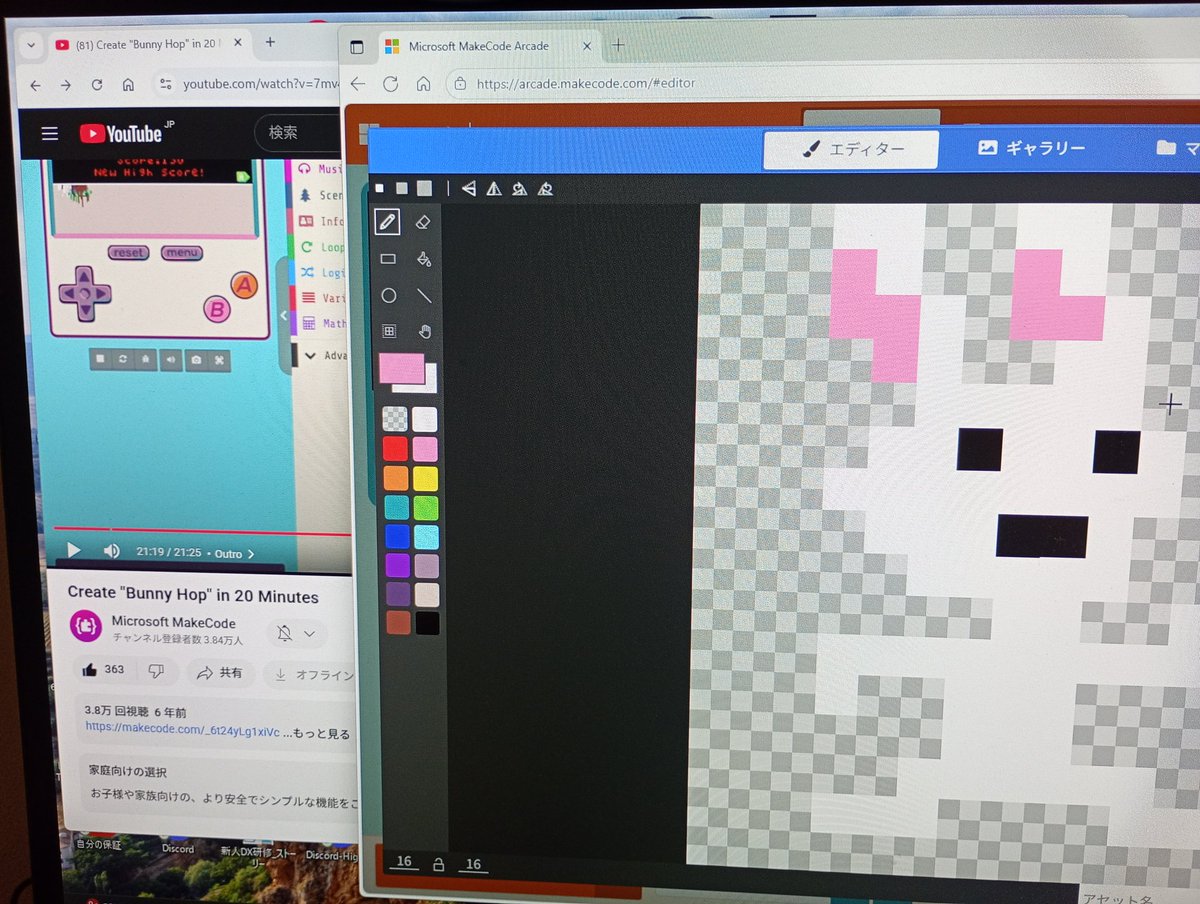This screenshot has height=904, width=1200.
Task: Choose the largest brush size
Action: (425, 187)
